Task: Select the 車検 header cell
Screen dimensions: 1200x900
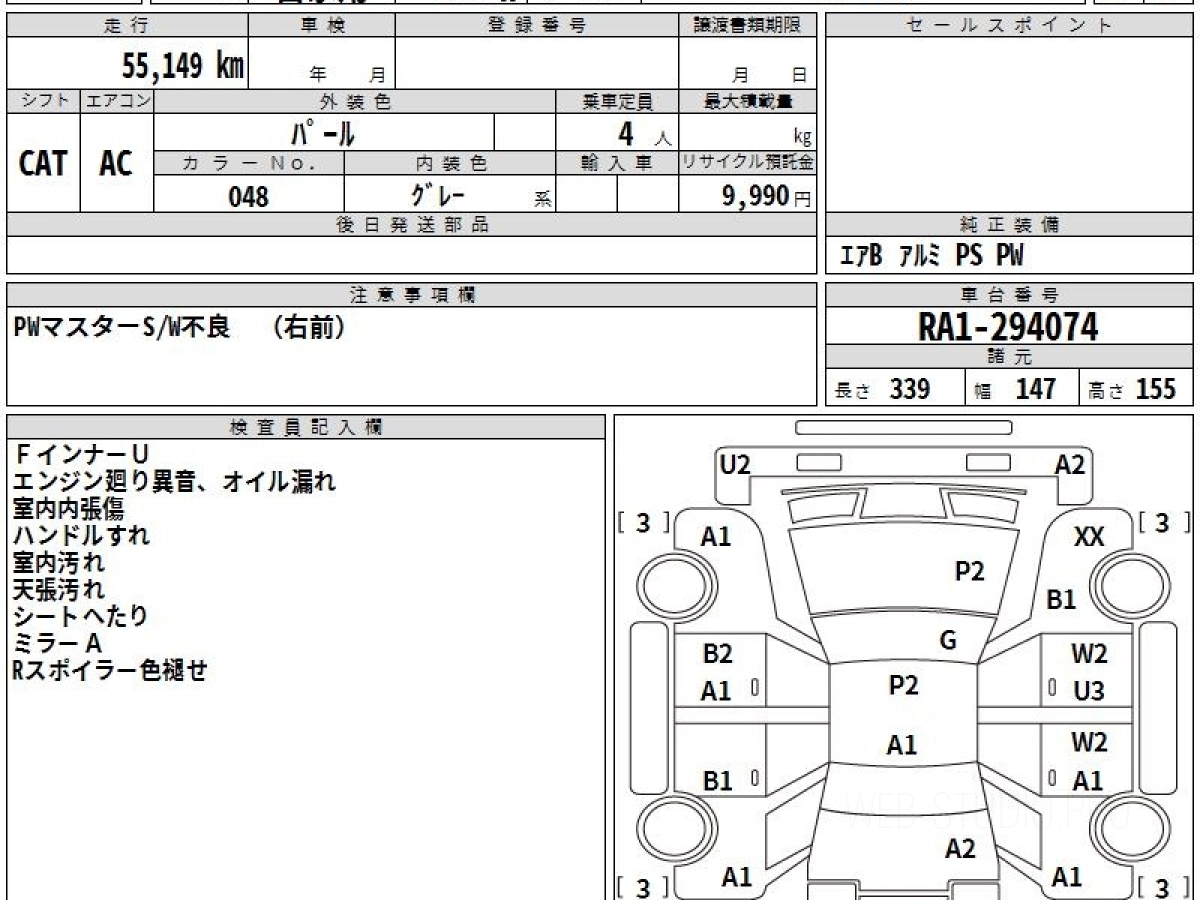Action: [x=322, y=26]
